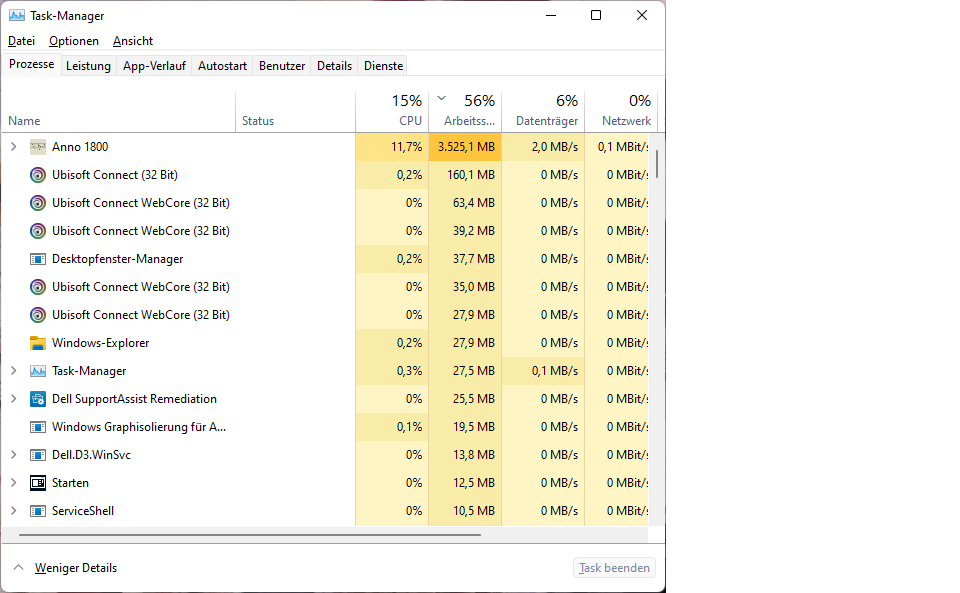Click the Starten process icon
The height and width of the screenshot is (593, 960).
click(38, 483)
